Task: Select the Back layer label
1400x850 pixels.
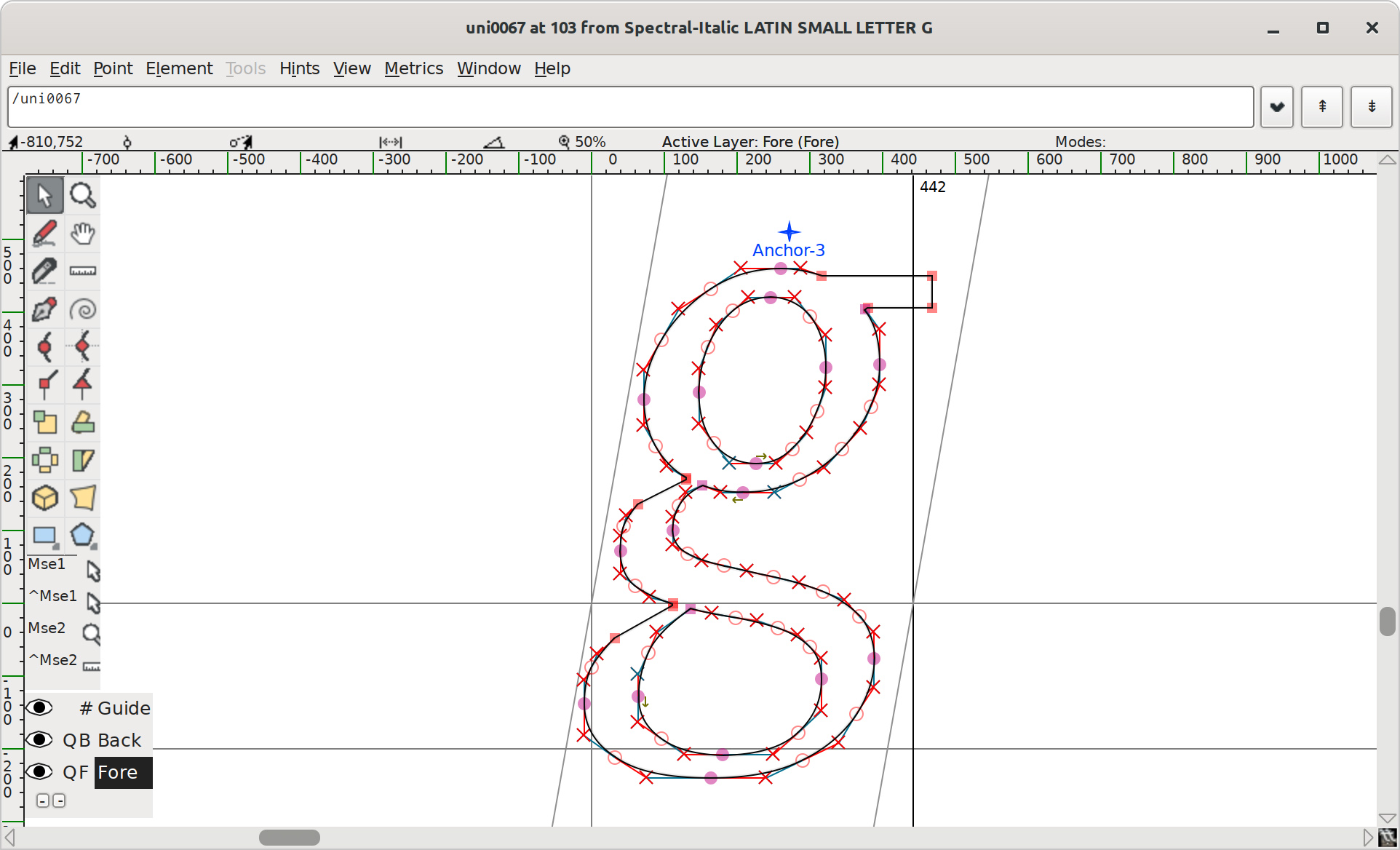Action: point(119,740)
